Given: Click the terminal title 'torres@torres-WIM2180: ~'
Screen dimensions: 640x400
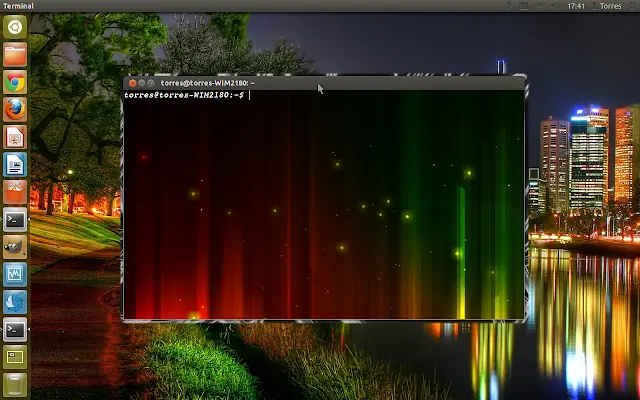Looking at the screenshot, I should (x=207, y=83).
